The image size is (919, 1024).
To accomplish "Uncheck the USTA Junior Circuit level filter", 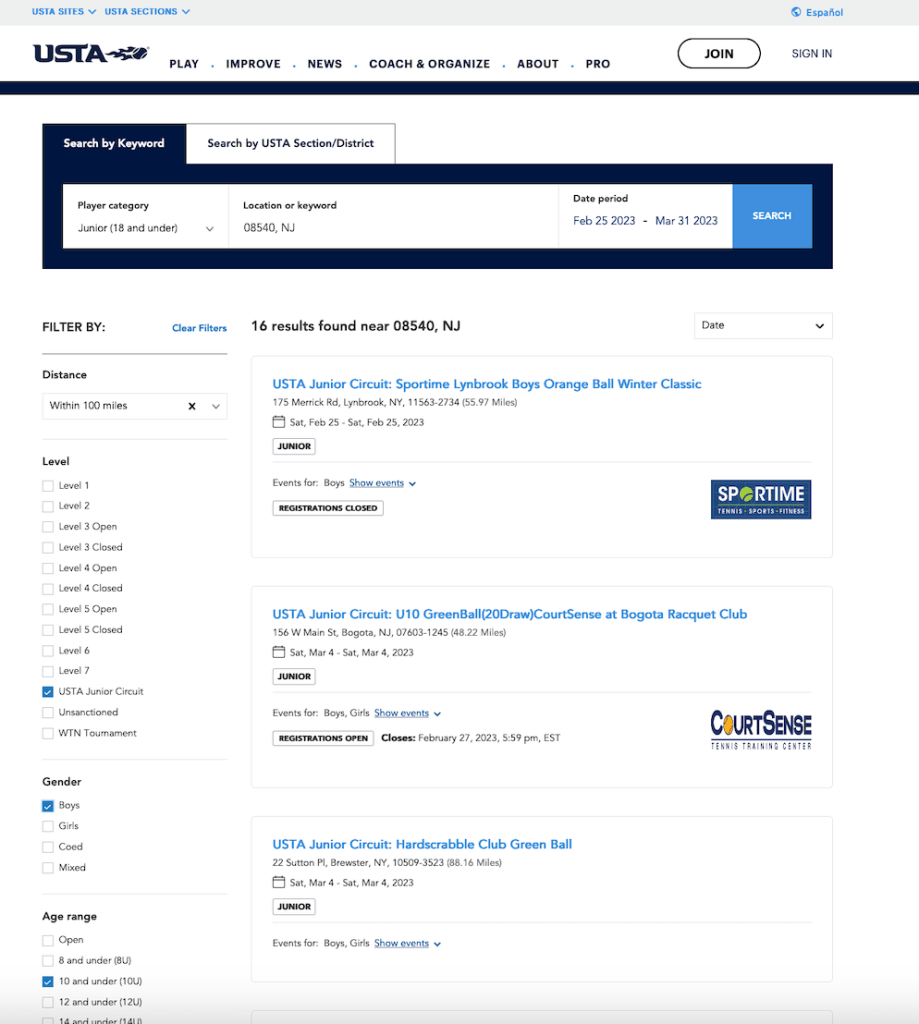I will point(48,692).
